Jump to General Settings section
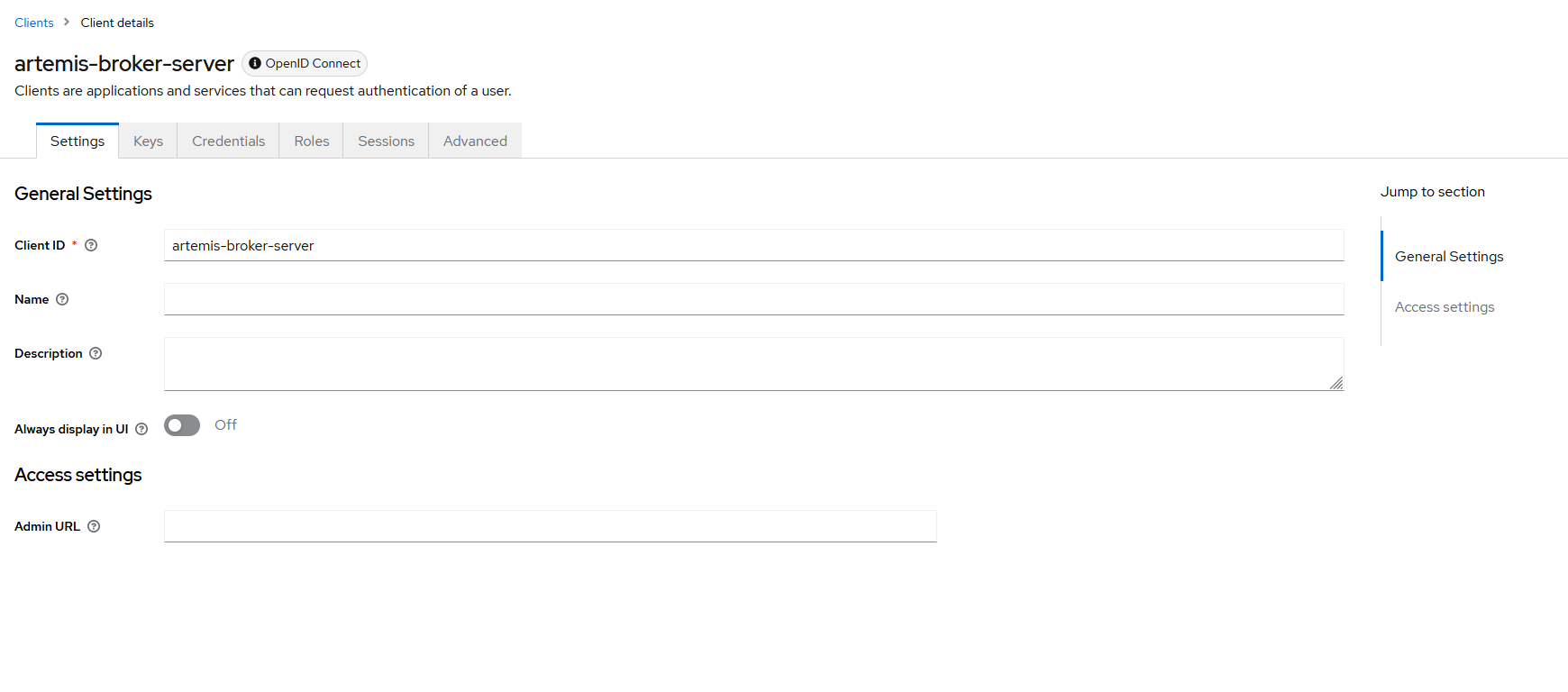The image size is (1568, 692). [1448, 257]
